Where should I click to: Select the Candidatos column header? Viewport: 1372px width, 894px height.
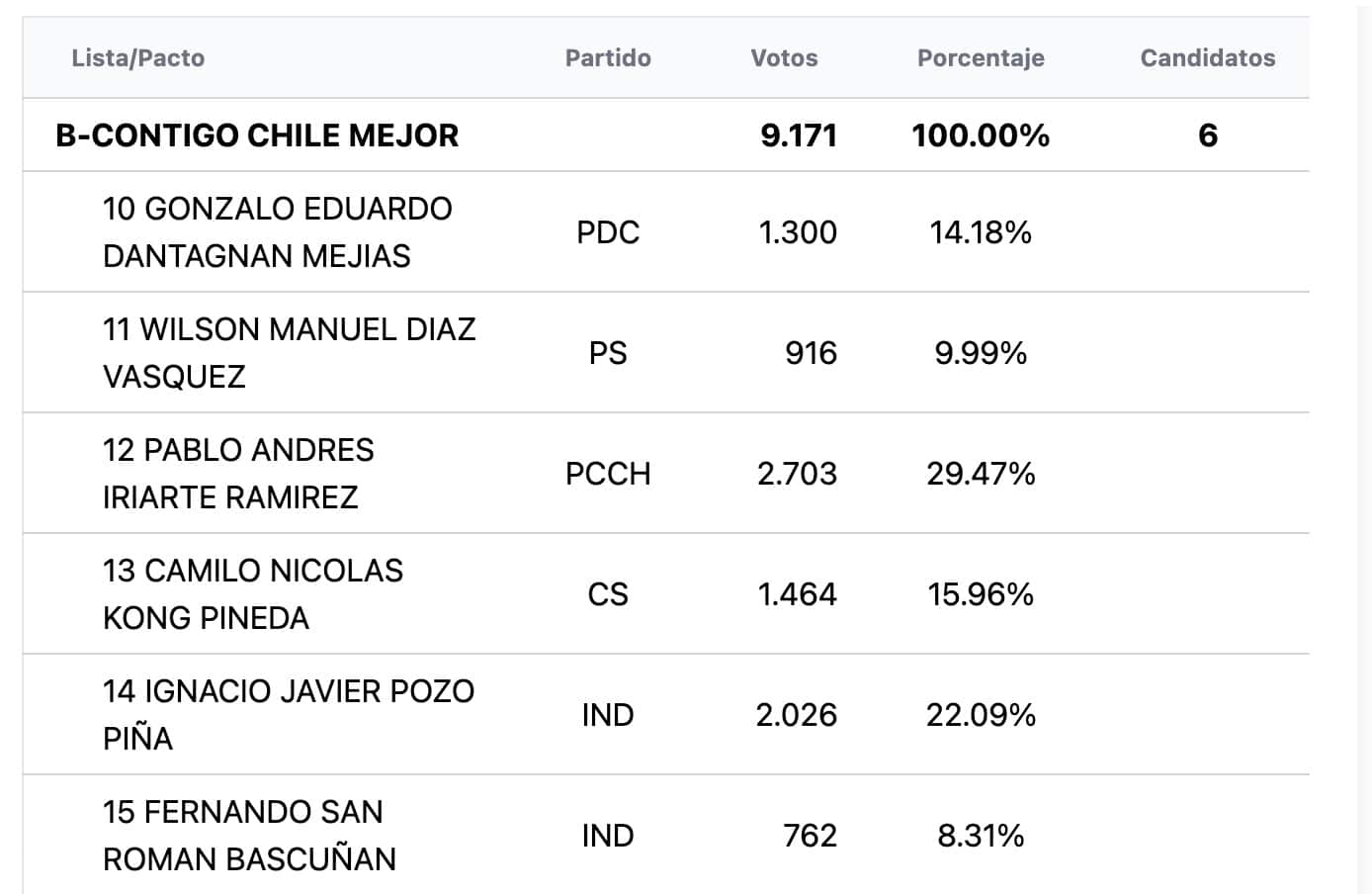click(x=1208, y=57)
